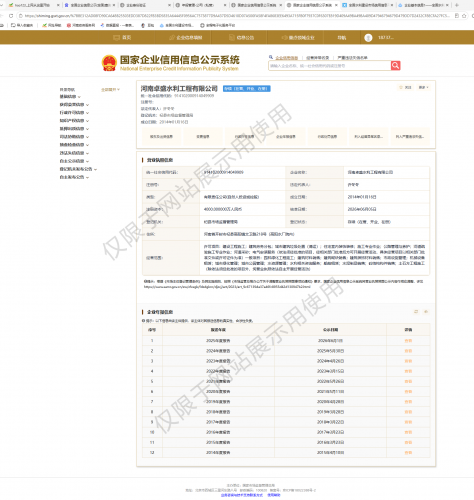Switch to the last browser tab
The height and width of the screenshot is (500, 474).
tap(423, 5)
